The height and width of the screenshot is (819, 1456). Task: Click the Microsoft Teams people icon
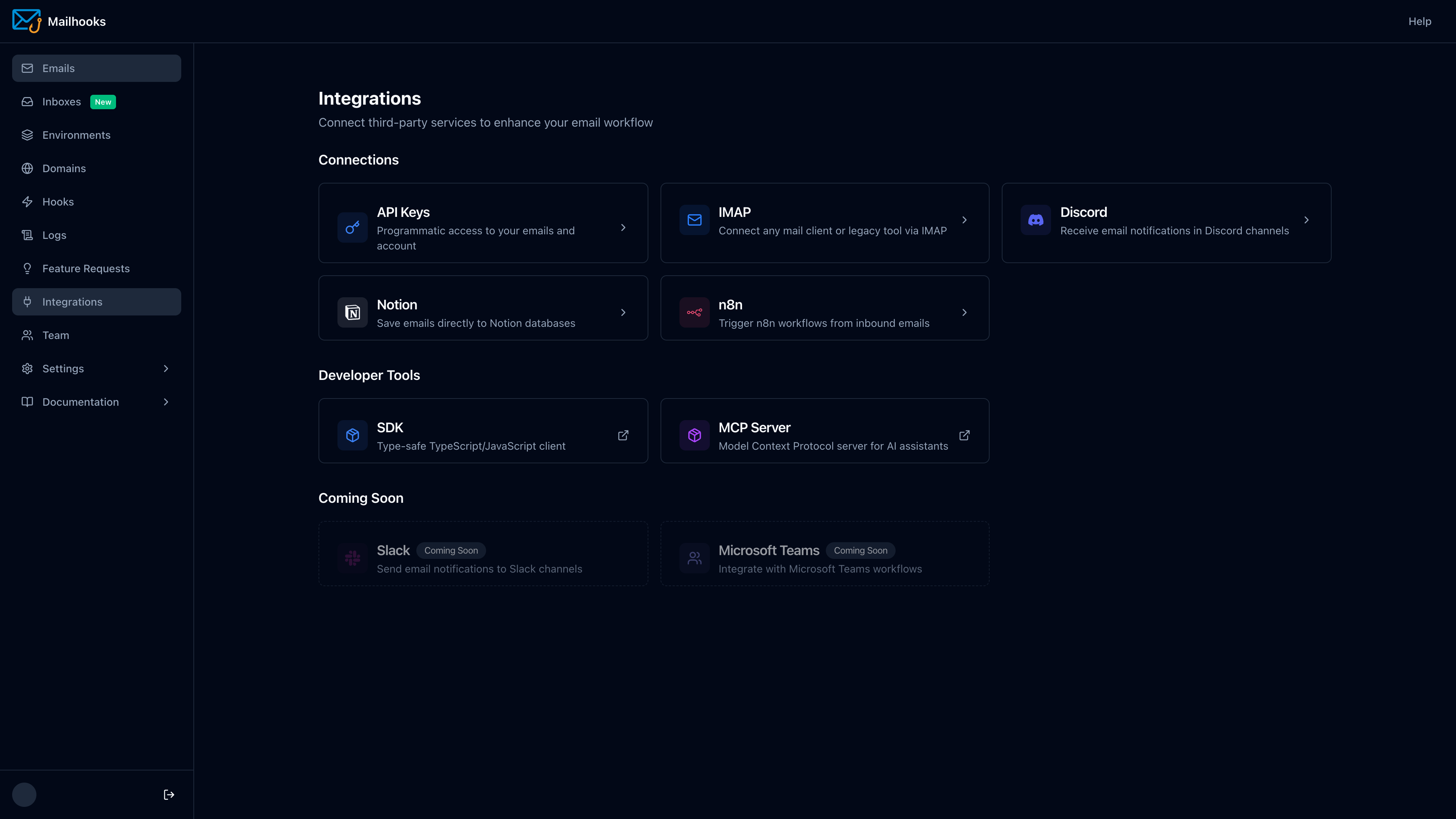point(694,558)
